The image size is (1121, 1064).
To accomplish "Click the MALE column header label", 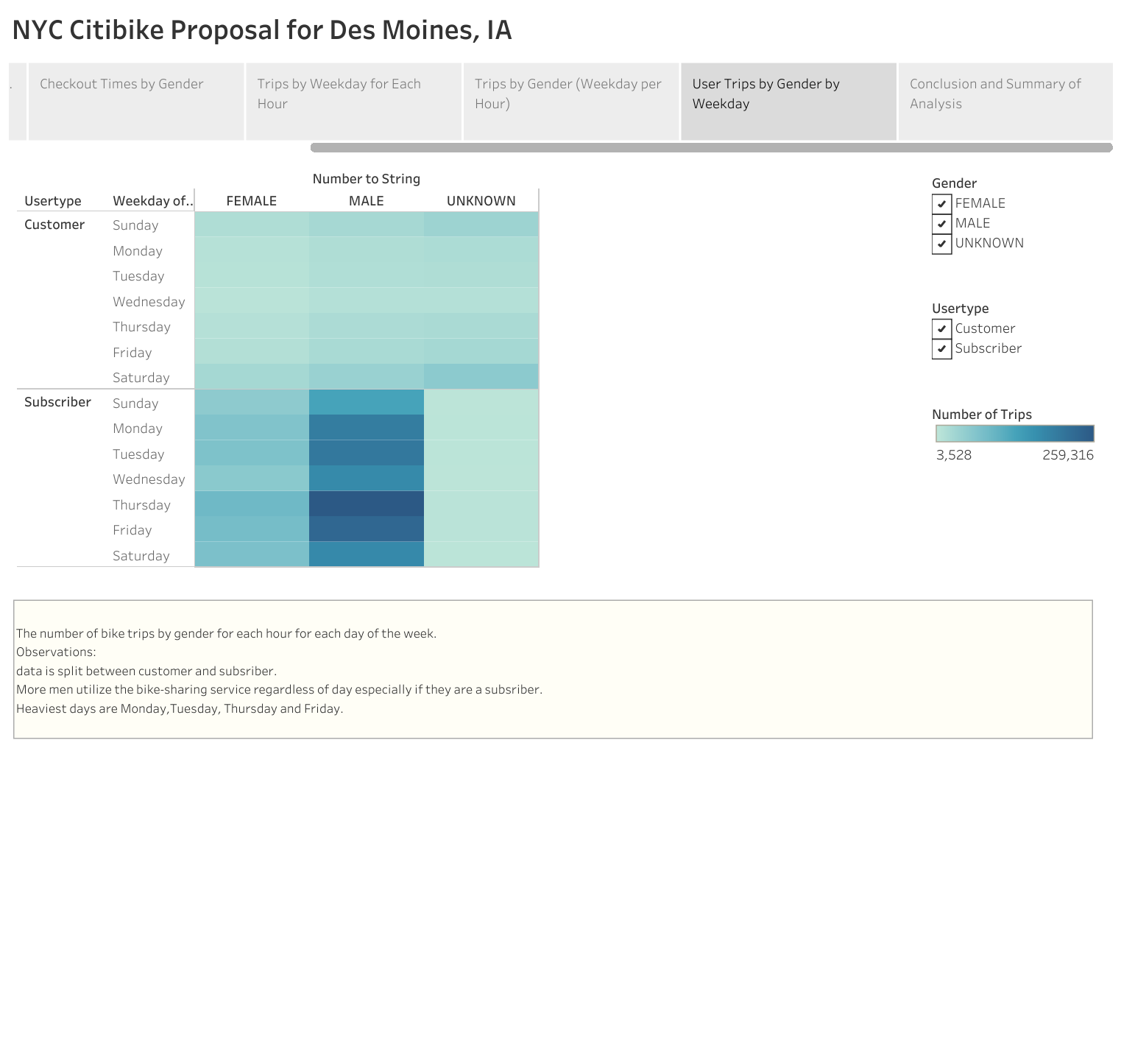I will (365, 200).
